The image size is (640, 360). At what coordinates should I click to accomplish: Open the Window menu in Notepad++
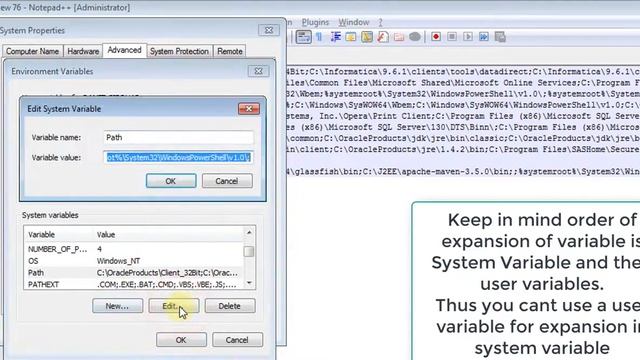click(x=353, y=22)
